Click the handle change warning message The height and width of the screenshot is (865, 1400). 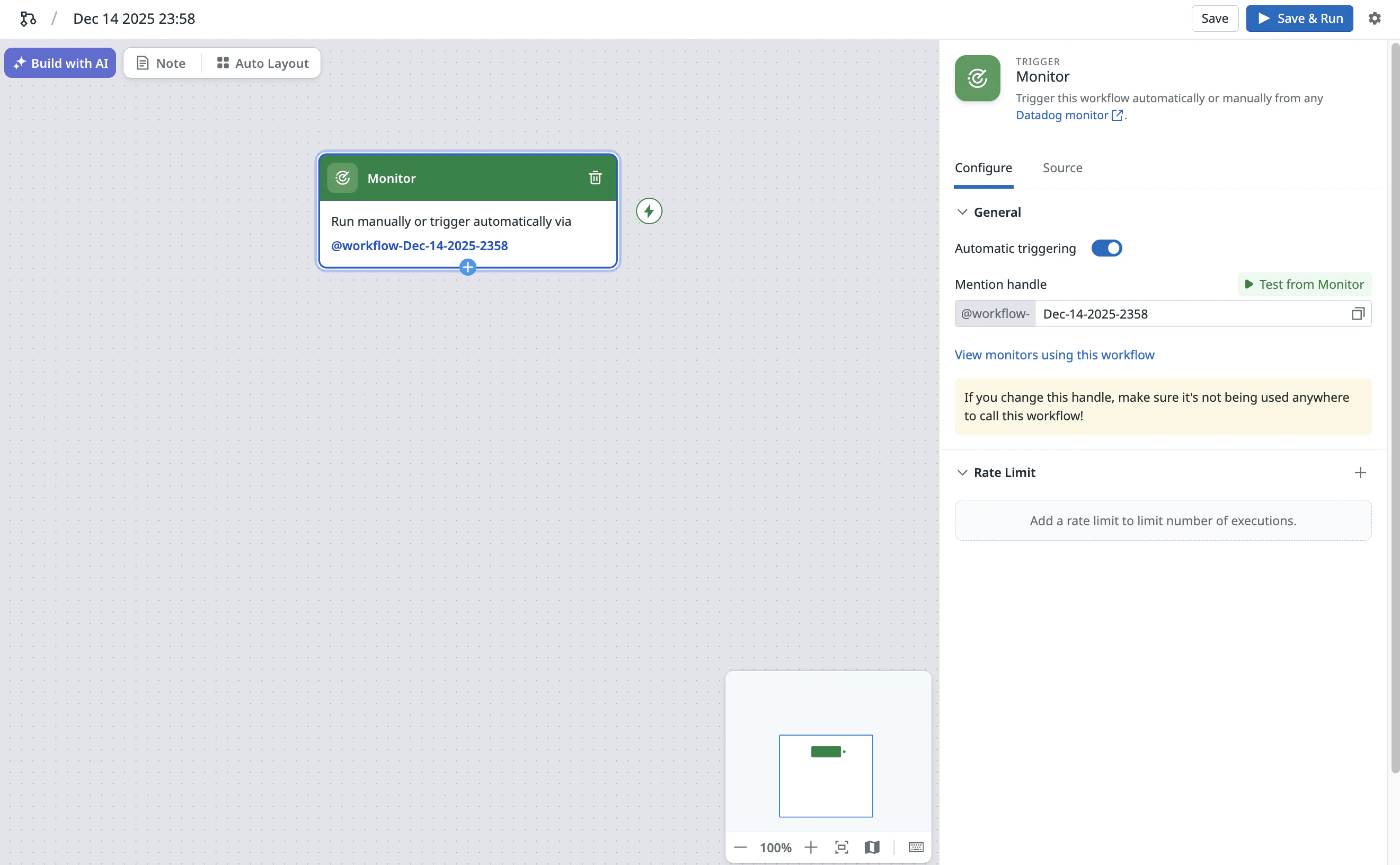pyautogui.click(x=1163, y=406)
